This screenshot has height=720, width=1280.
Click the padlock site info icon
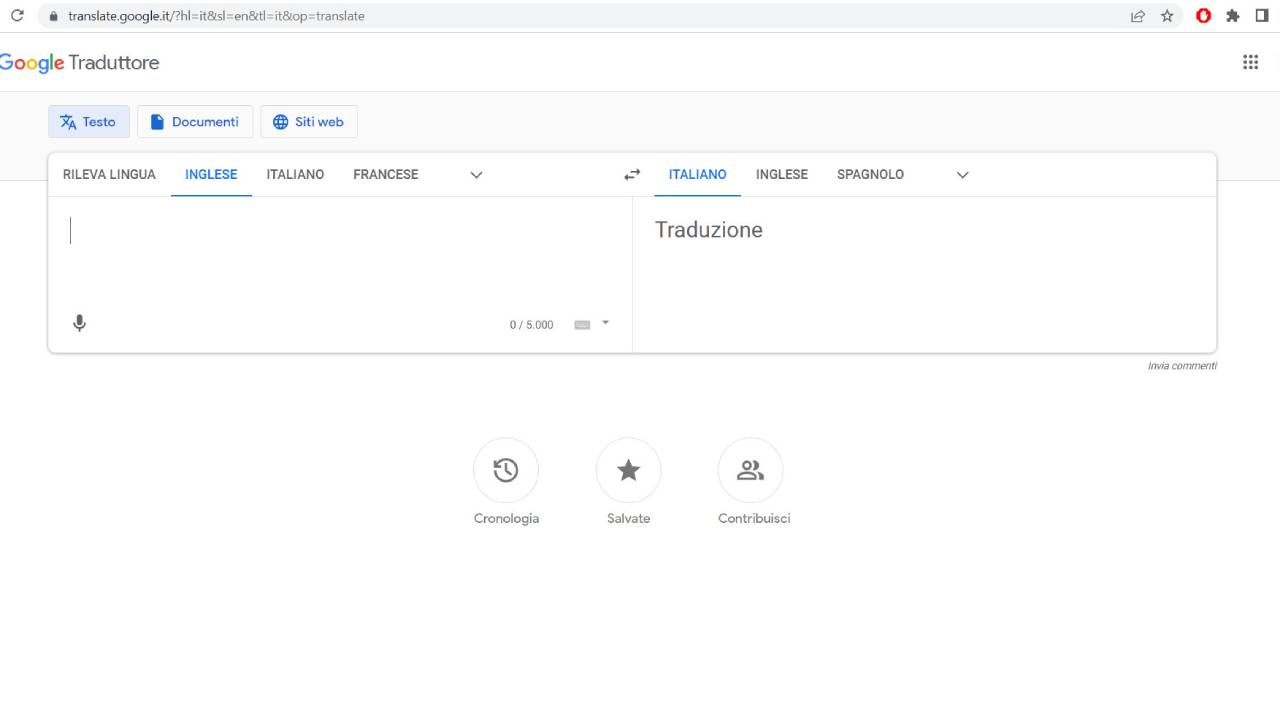(x=54, y=16)
